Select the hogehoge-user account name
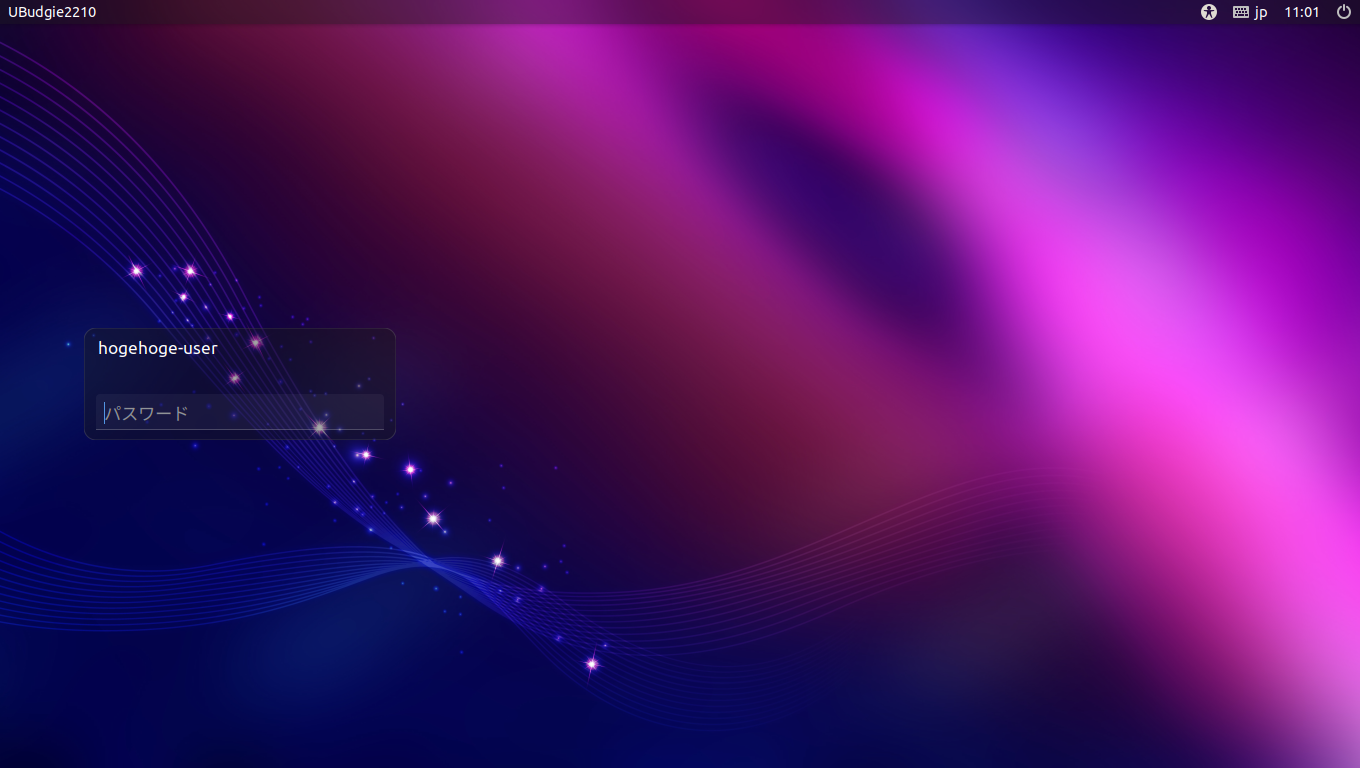1360x768 pixels. pyautogui.click(x=158, y=348)
